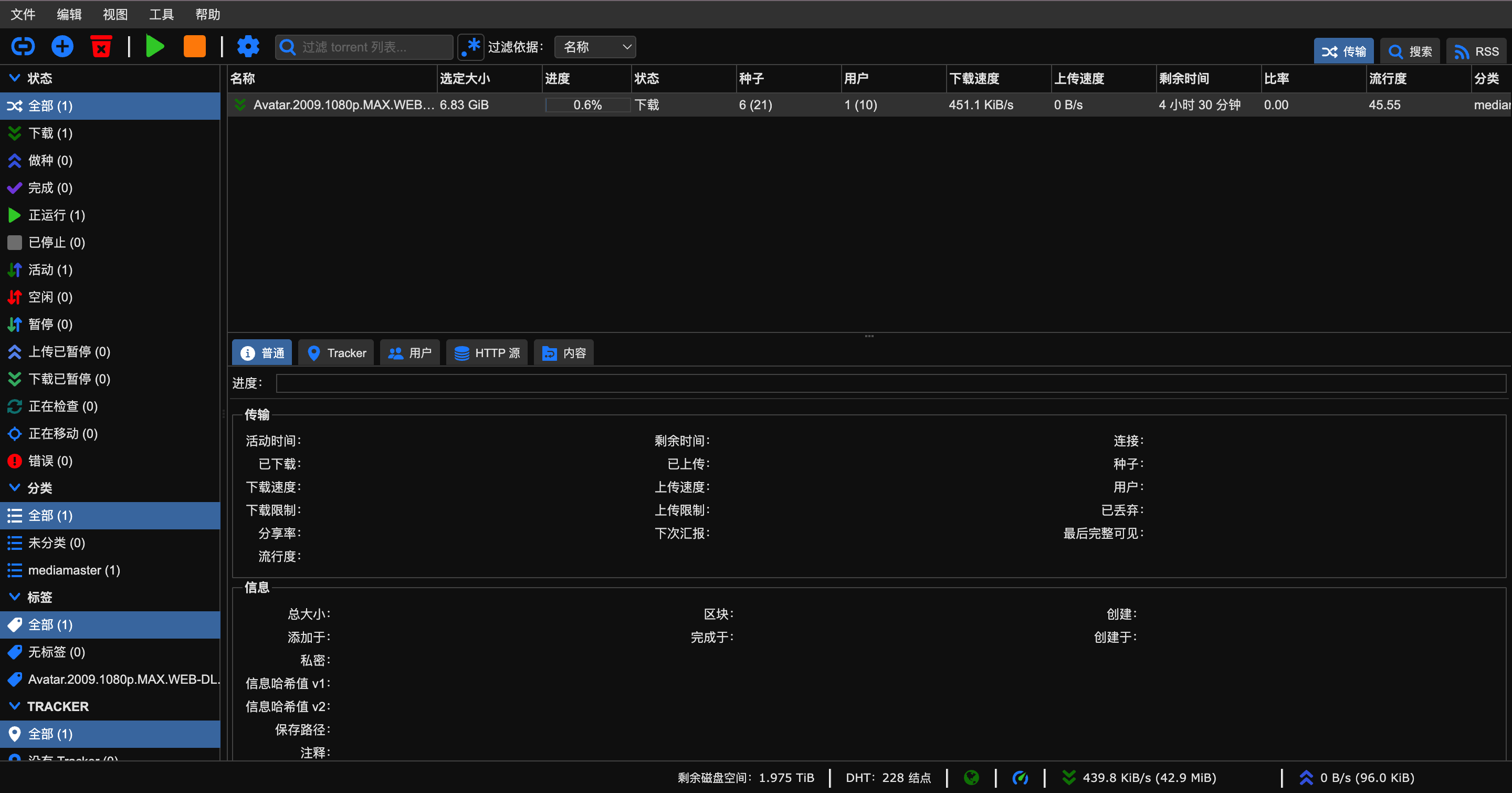Click the 0.6% progress bar of Avatar torrent
This screenshot has height=793, width=1512.
pos(587,105)
